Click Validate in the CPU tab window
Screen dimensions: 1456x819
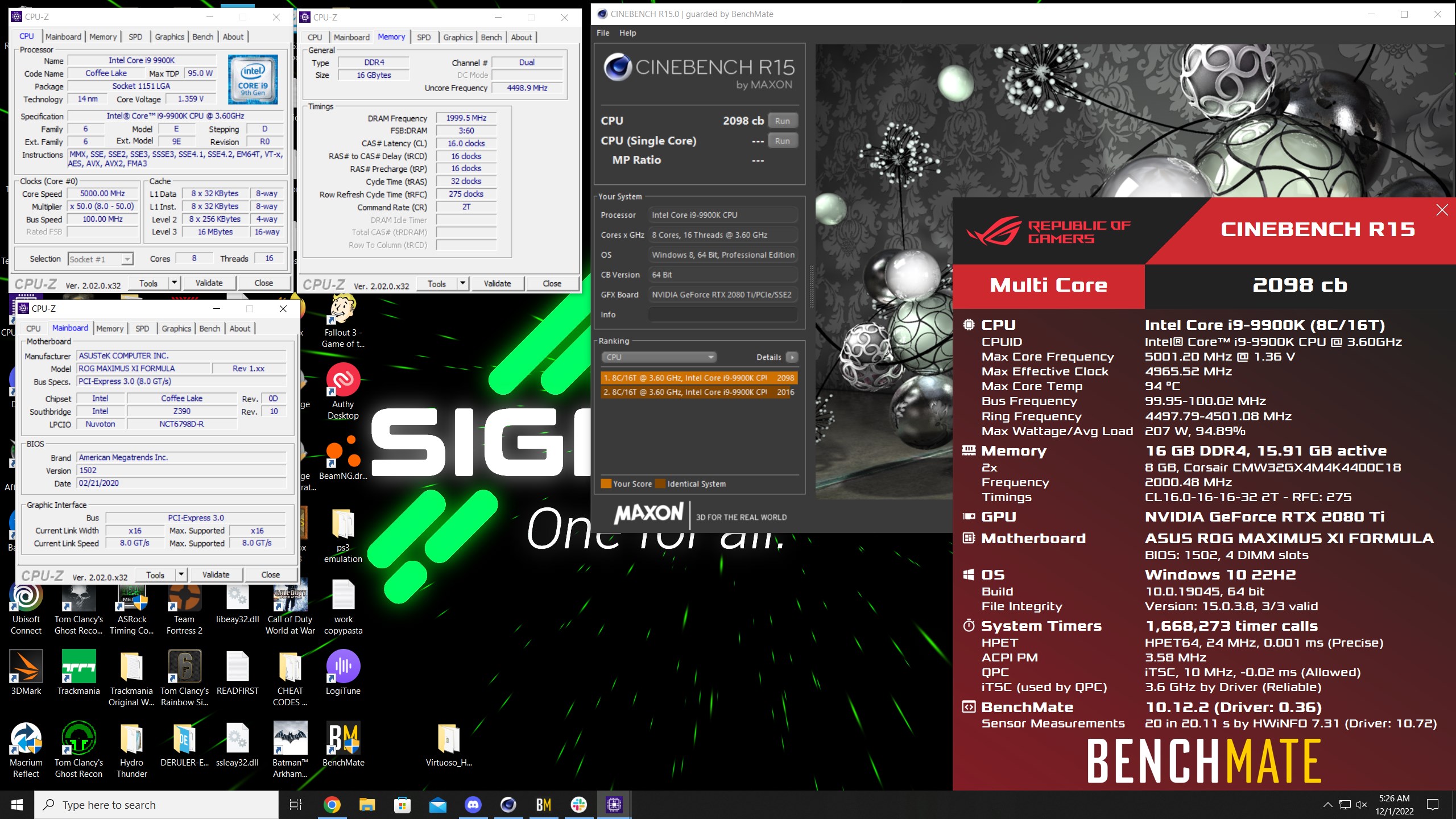pyautogui.click(x=209, y=283)
